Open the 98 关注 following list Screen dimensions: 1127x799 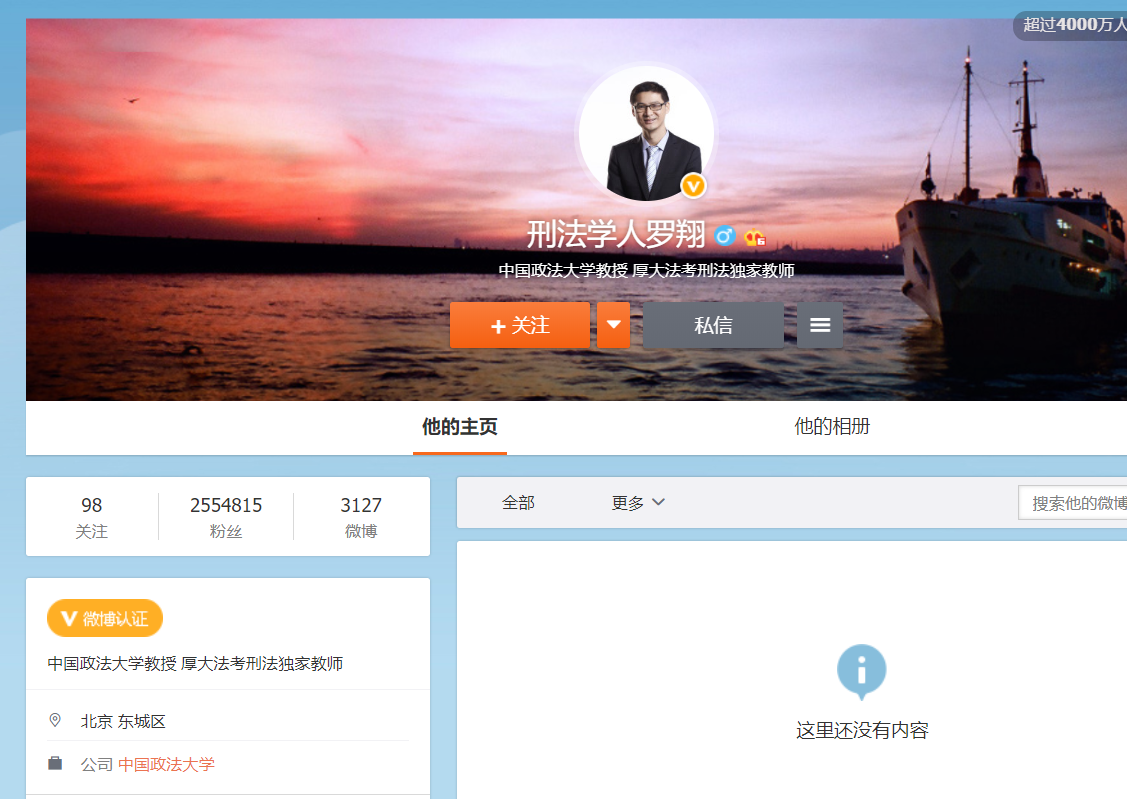(92, 516)
